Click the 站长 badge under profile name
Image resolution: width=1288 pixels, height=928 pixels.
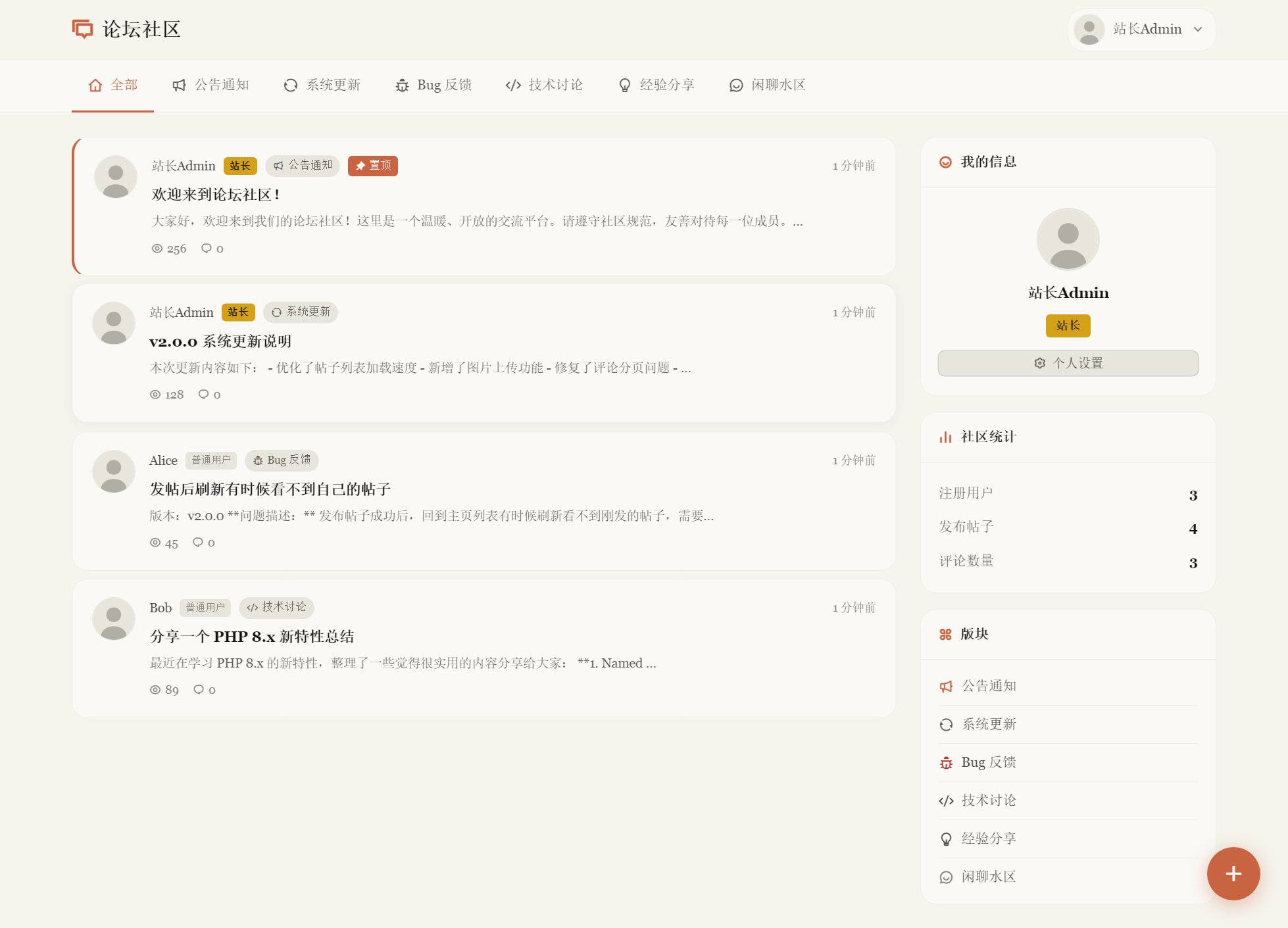tap(1068, 326)
